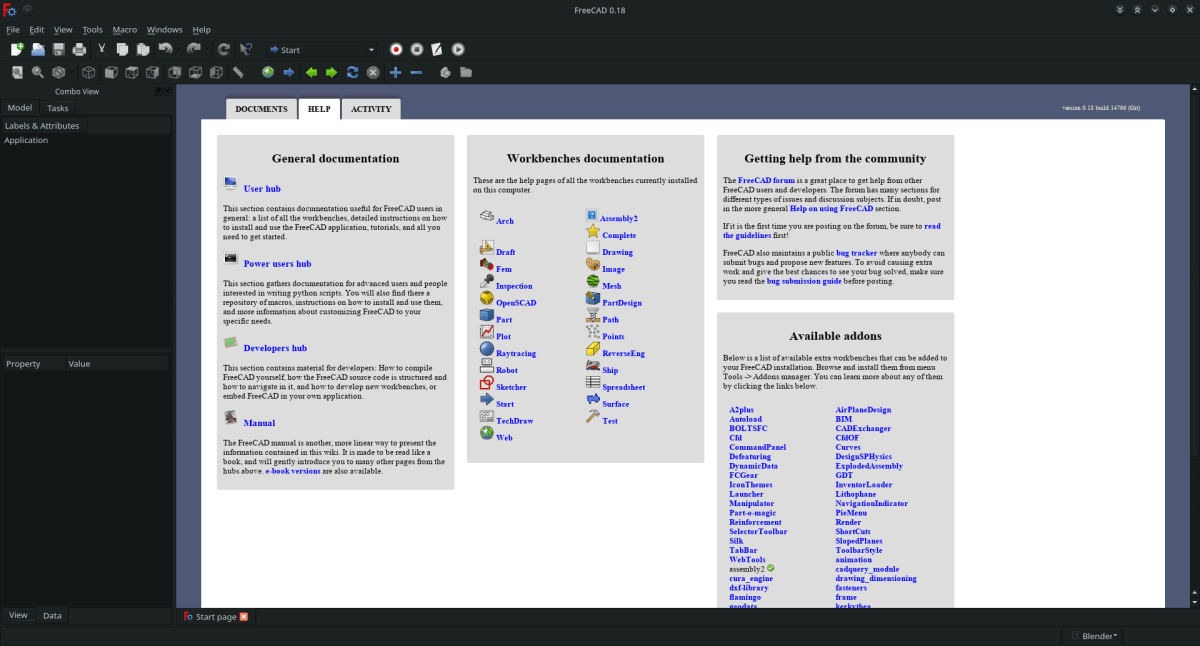Open the Sketcher workbench help link
This screenshot has height=646, width=1200.
tap(511, 387)
